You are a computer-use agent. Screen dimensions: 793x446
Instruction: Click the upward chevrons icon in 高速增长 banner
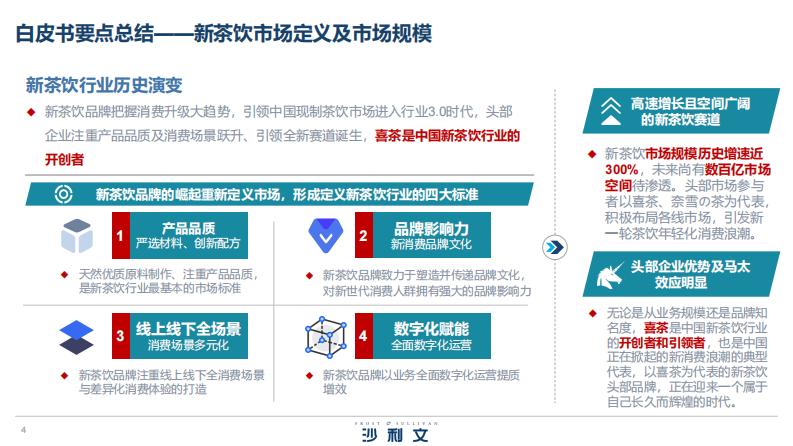tap(610, 111)
